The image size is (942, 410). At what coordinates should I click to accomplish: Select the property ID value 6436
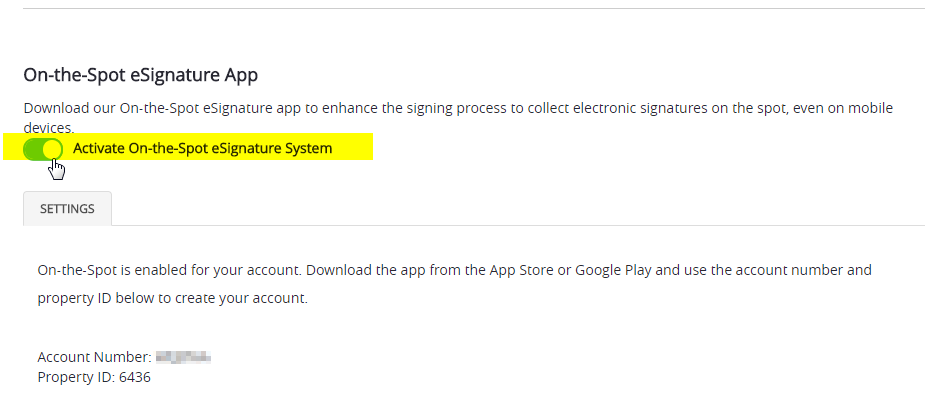pyautogui.click(x=135, y=378)
